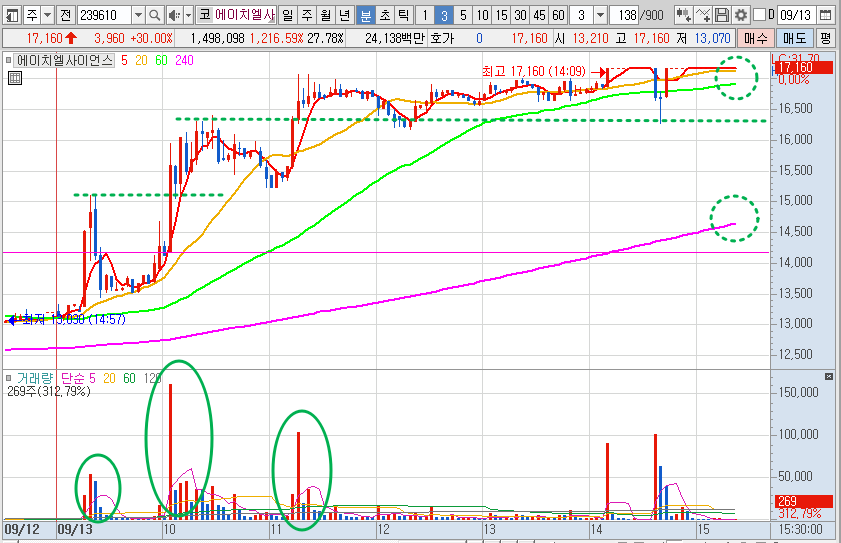The width and height of the screenshot is (841, 543).
Task: Switch to daily chart tab 일
Action: (288, 15)
